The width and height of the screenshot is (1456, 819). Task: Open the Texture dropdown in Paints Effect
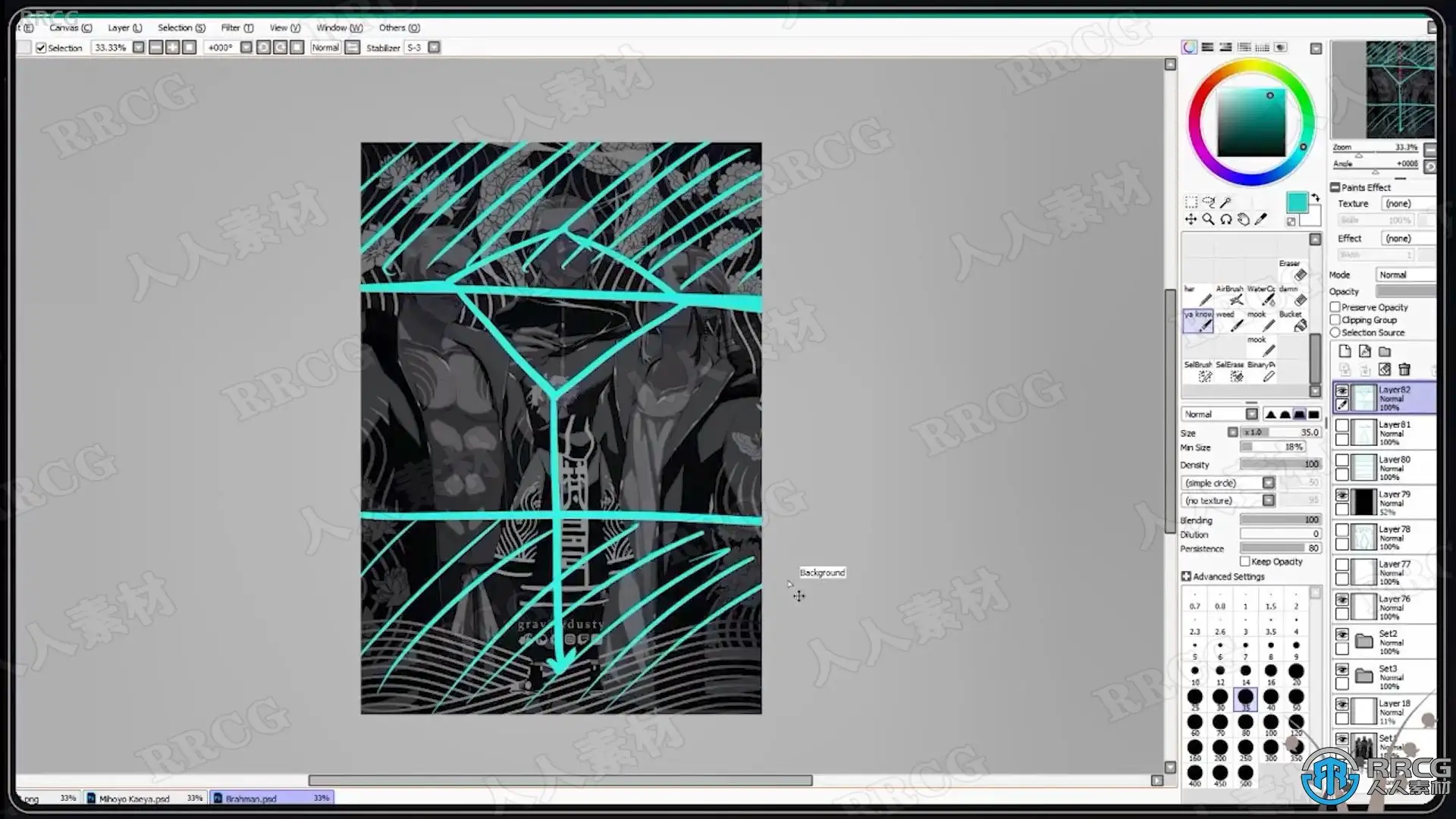coord(1407,203)
